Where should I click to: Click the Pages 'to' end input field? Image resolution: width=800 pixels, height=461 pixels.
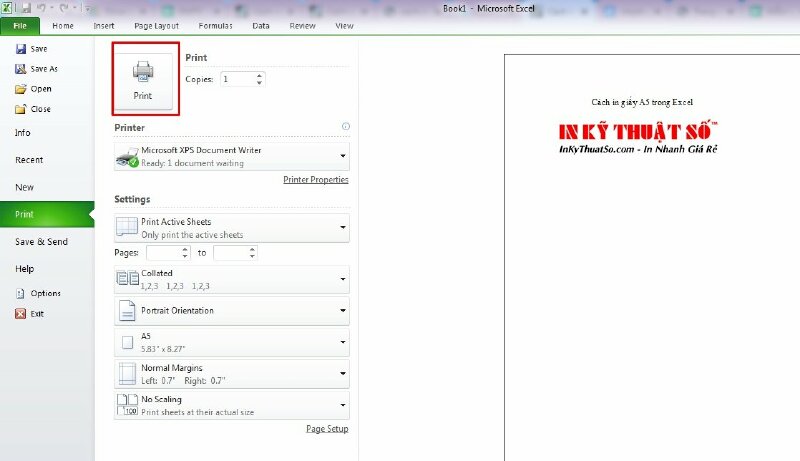pos(231,252)
